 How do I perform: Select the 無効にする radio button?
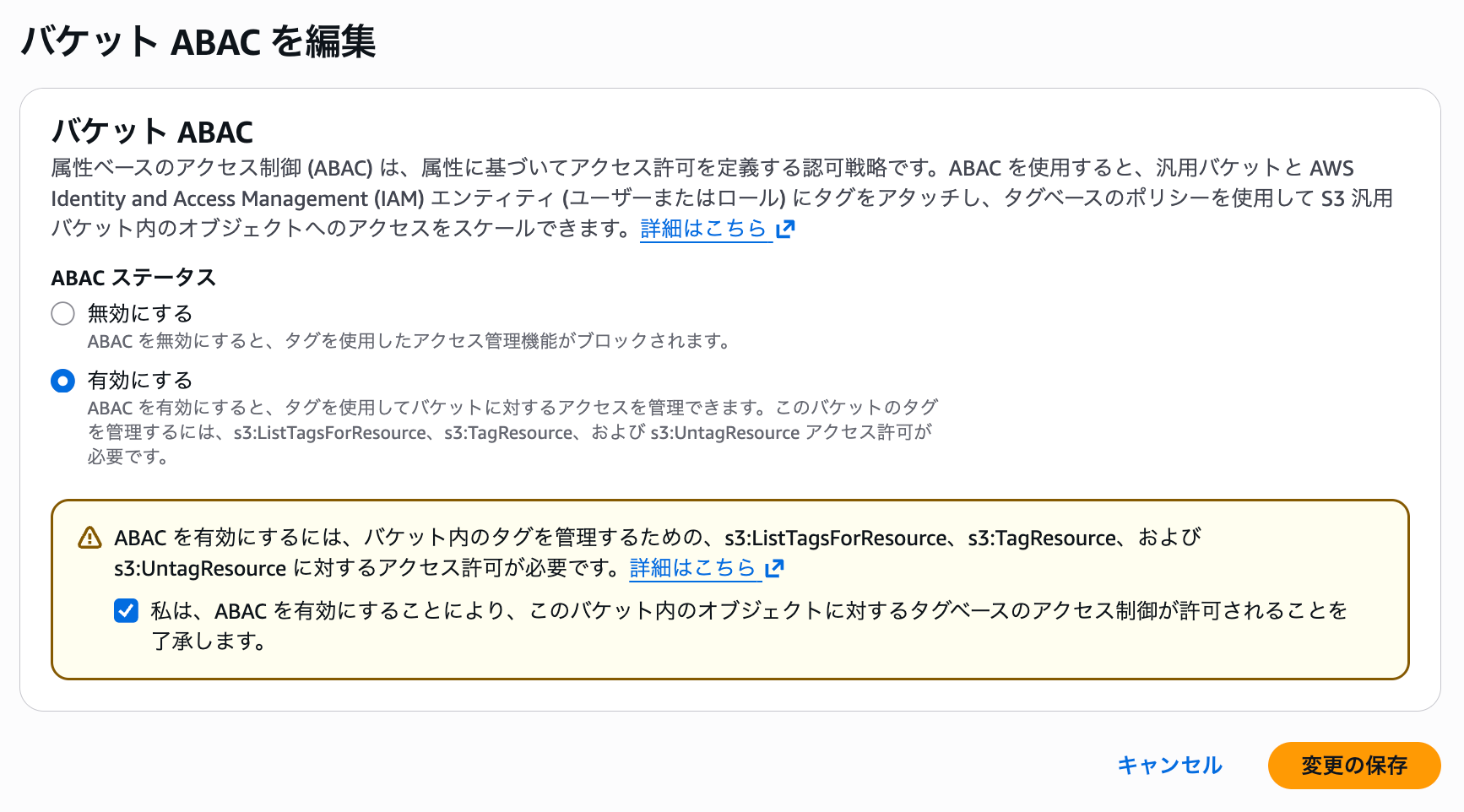click(63, 314)
